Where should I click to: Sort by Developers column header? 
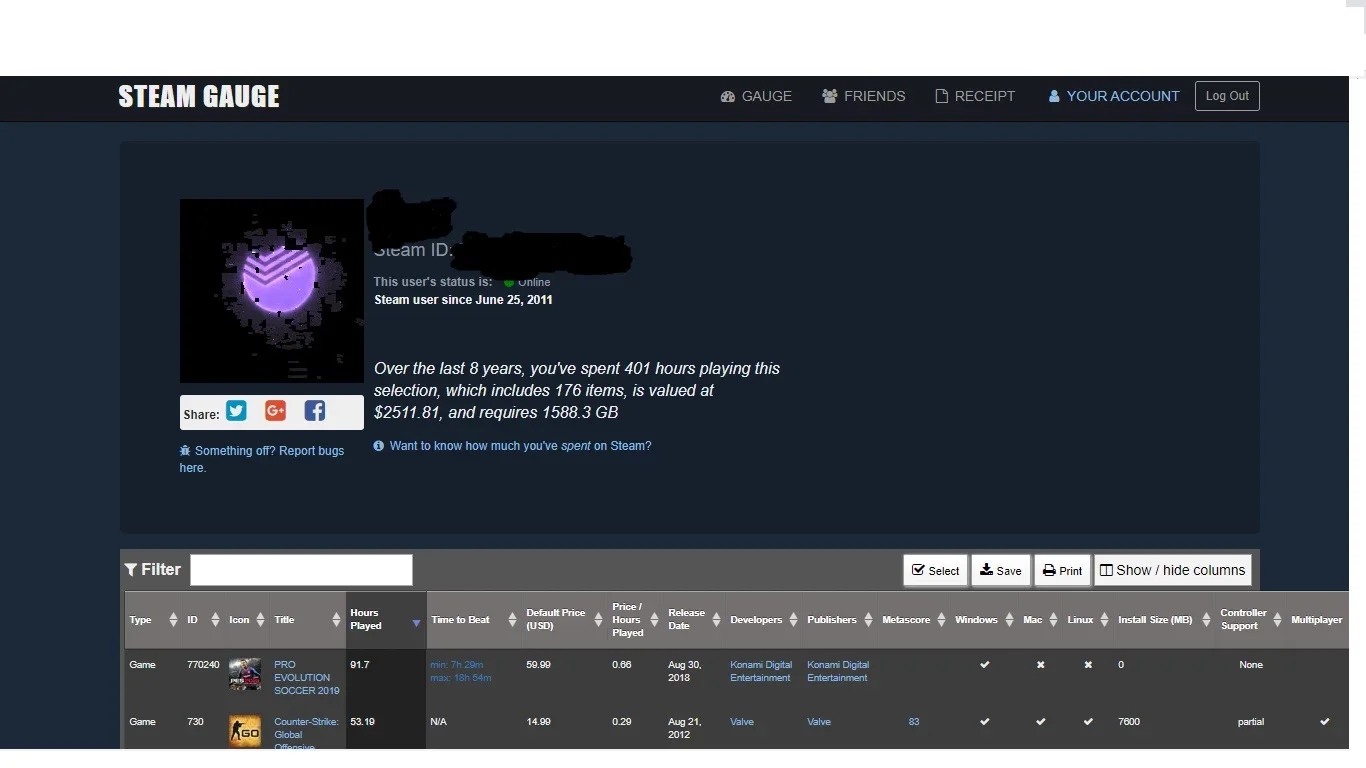764,620
